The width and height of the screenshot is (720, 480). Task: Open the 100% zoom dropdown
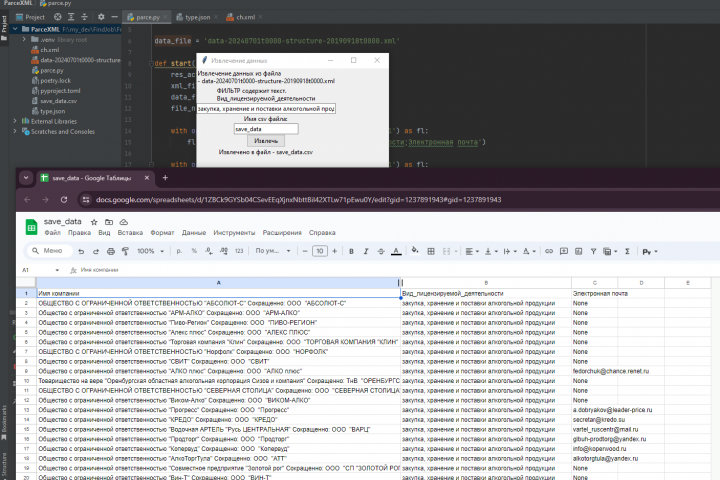(x=149, y=251)
